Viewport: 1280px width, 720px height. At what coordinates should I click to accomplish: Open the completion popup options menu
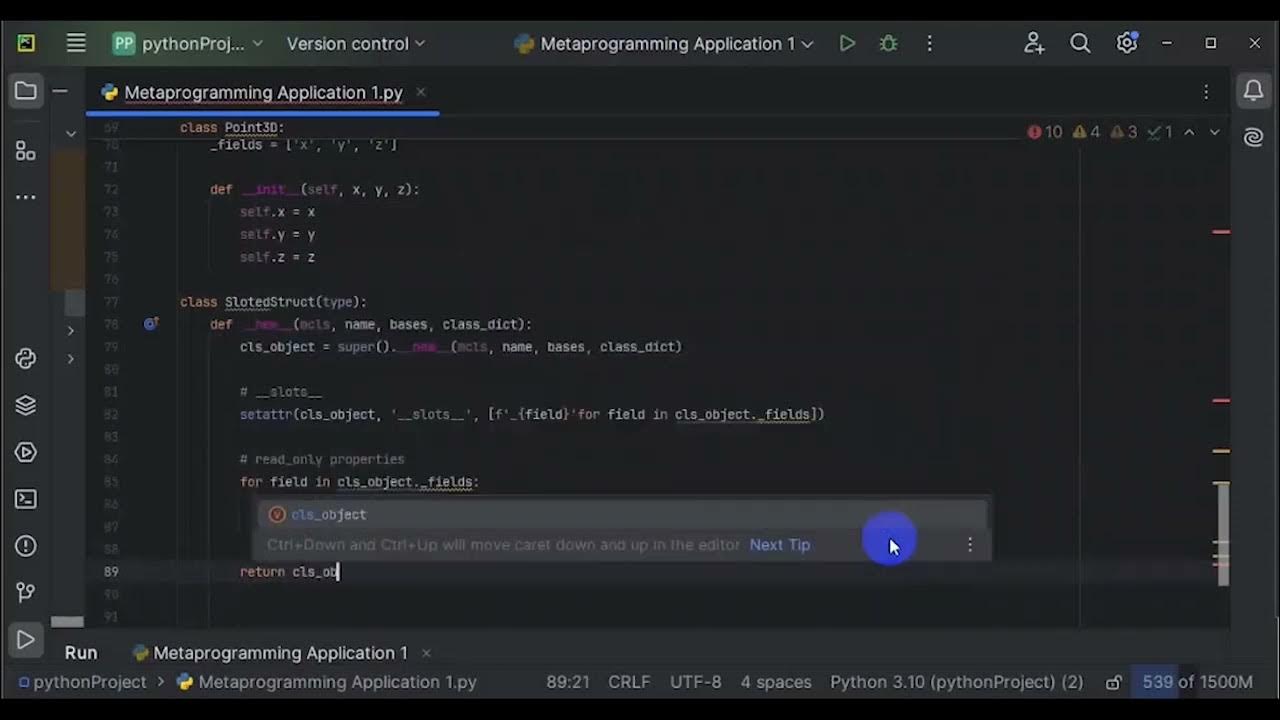(970, 545)
